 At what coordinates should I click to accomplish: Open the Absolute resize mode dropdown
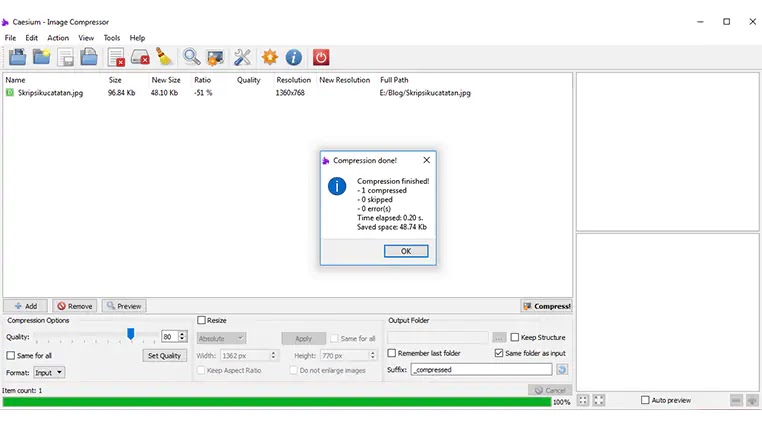[222, 338]
